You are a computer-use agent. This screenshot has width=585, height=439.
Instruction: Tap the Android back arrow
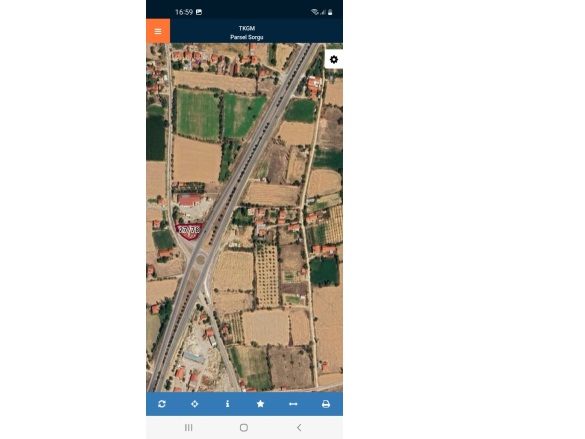tap(299, 427)
